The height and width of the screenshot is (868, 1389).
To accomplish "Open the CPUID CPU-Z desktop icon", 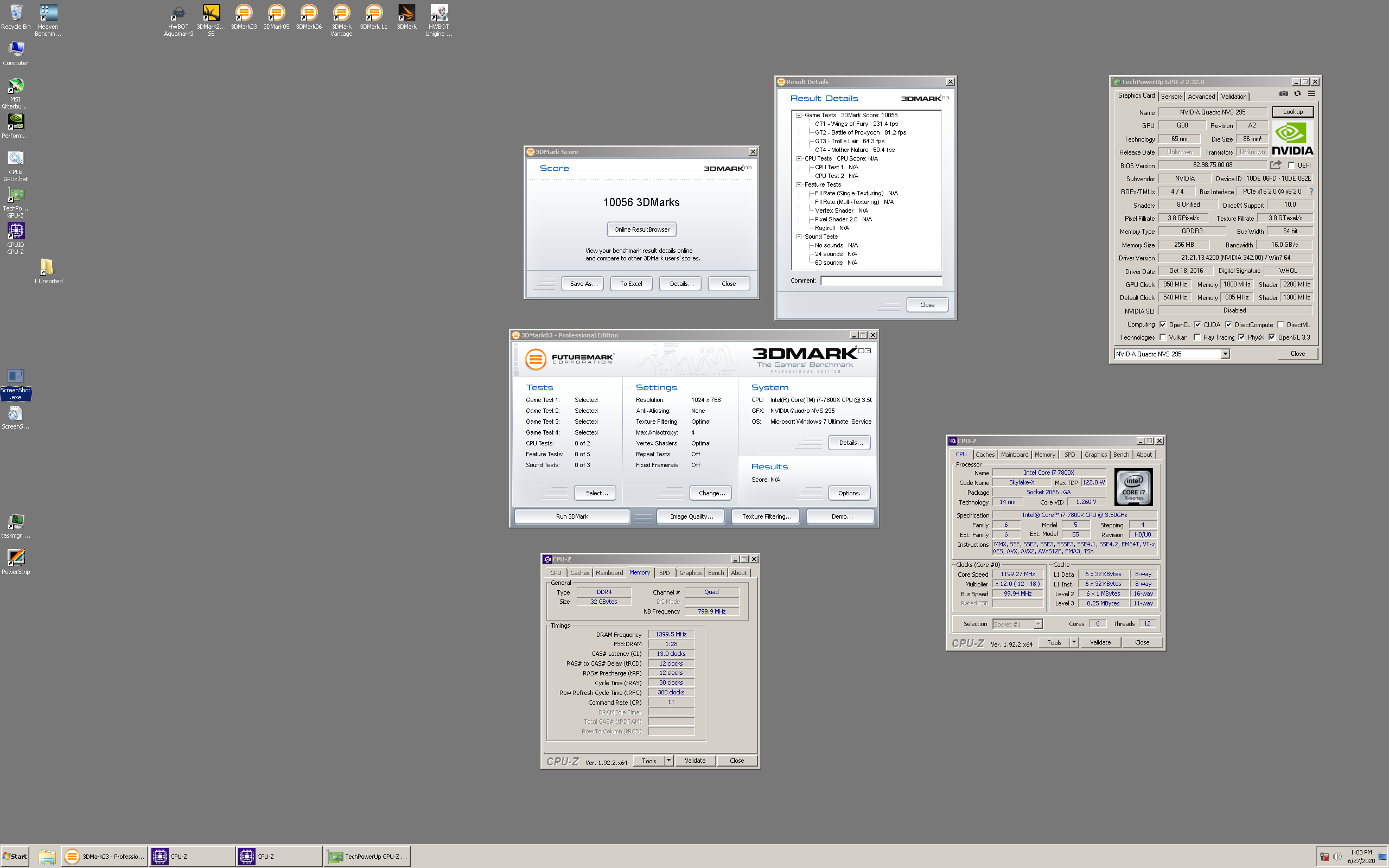I will tap(16, 239).
